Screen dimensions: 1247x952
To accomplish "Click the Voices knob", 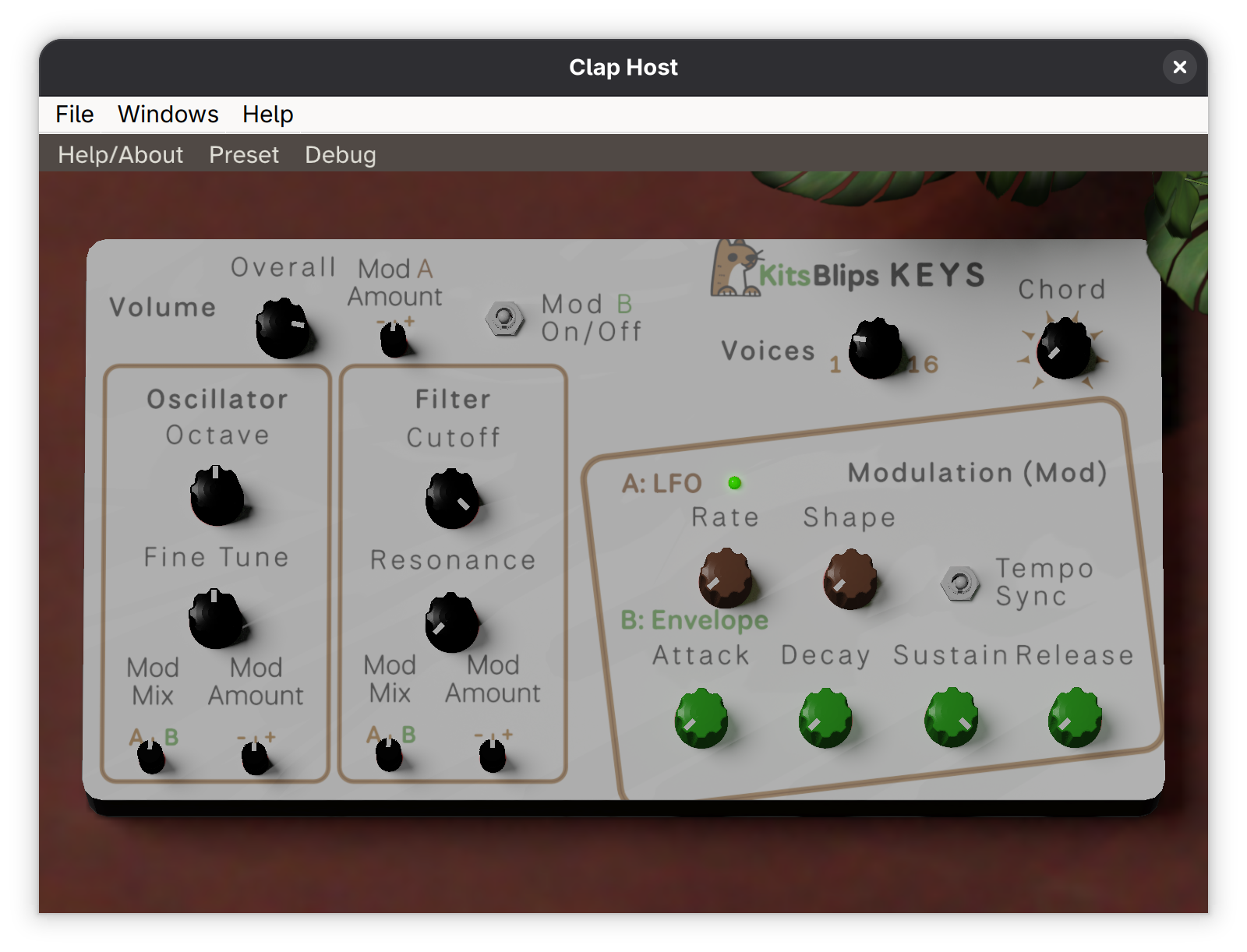I will tap(875, 348).
